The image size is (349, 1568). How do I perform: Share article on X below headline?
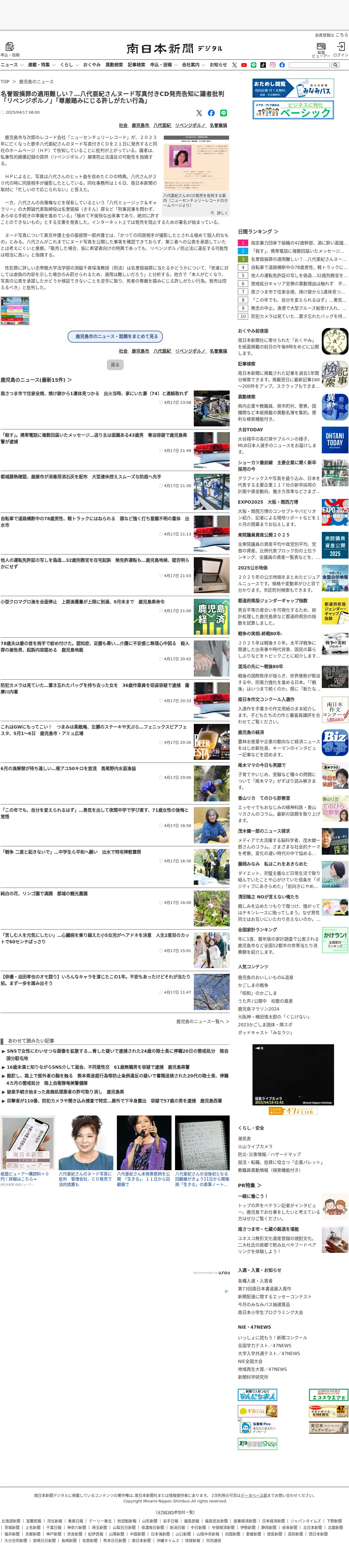[199, 113]
